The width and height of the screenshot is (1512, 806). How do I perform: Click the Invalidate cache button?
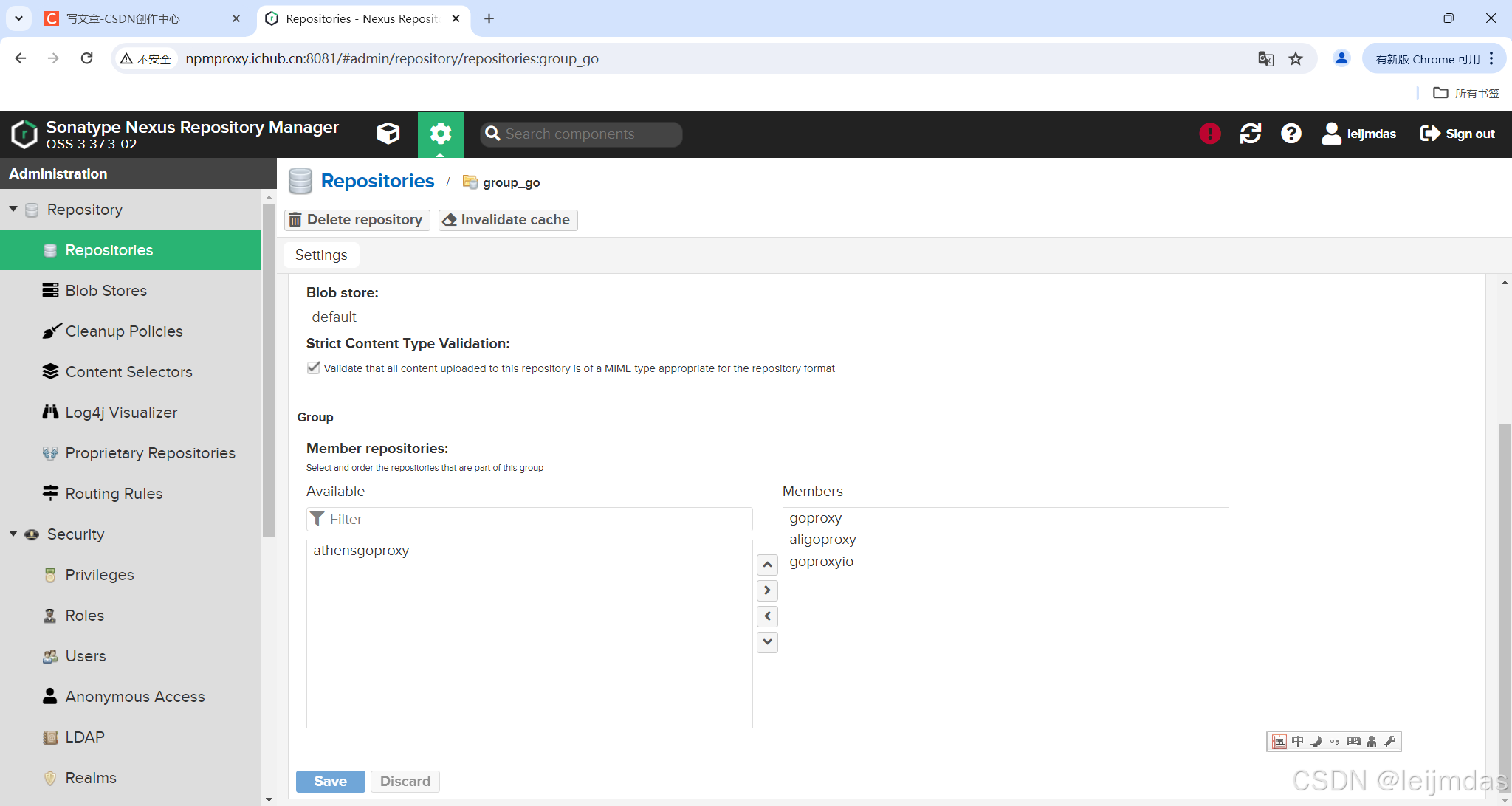point(508,220)
